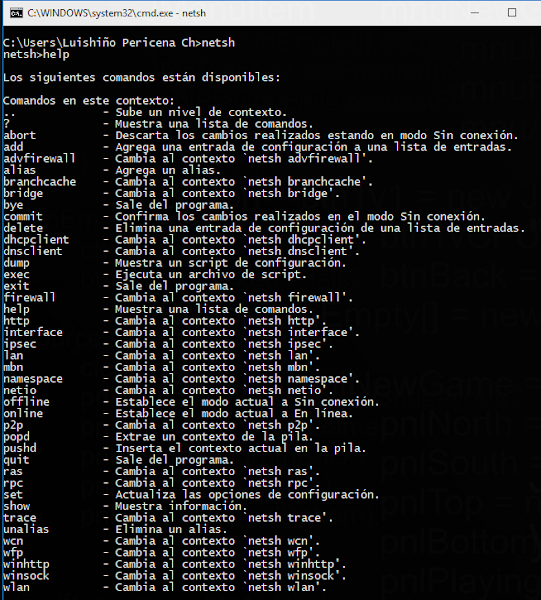
Task: Select the 'branchcache' command entry
Action: (40, 182)
